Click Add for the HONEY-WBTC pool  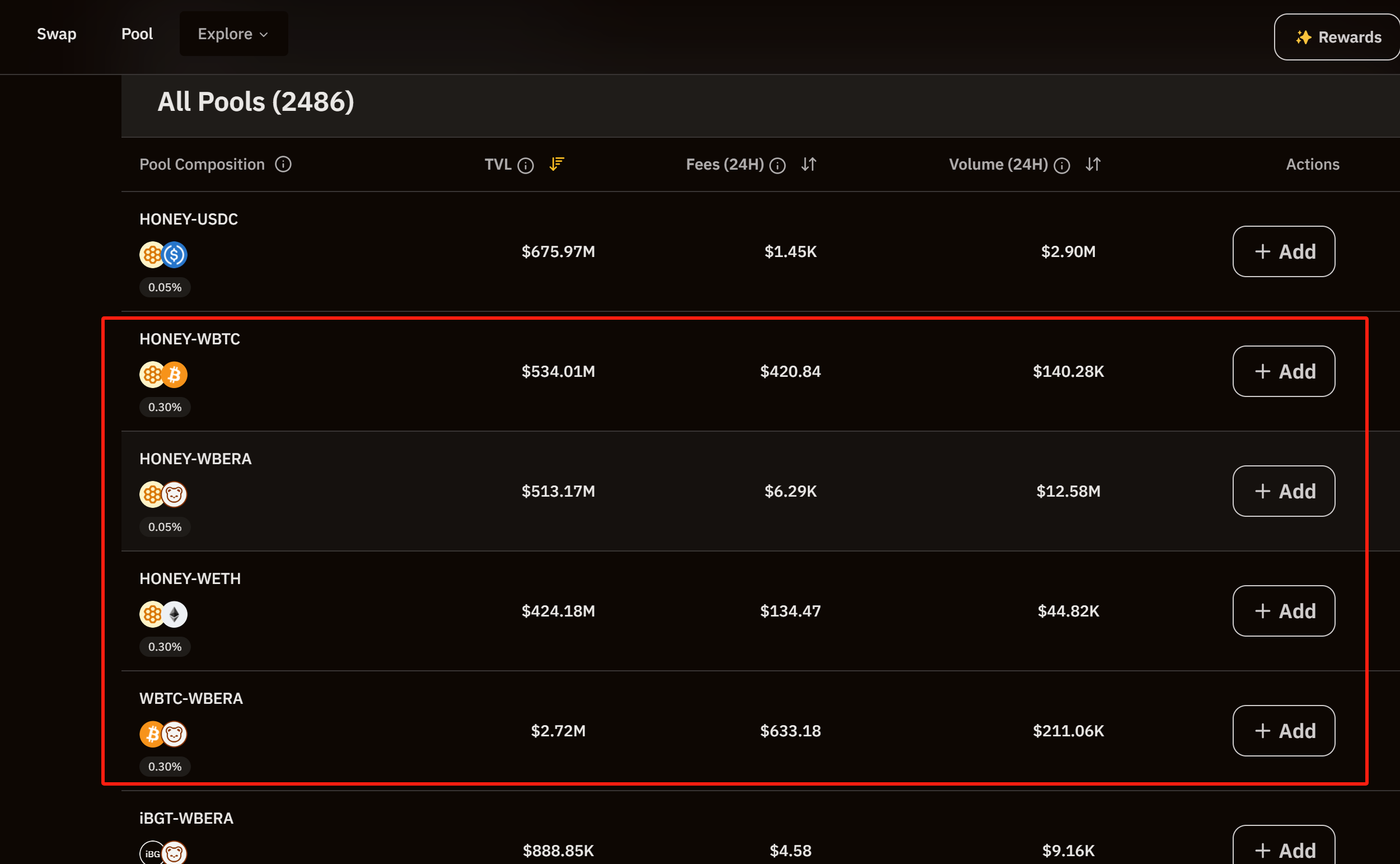pyautogui.click(x=1284, y=371)
